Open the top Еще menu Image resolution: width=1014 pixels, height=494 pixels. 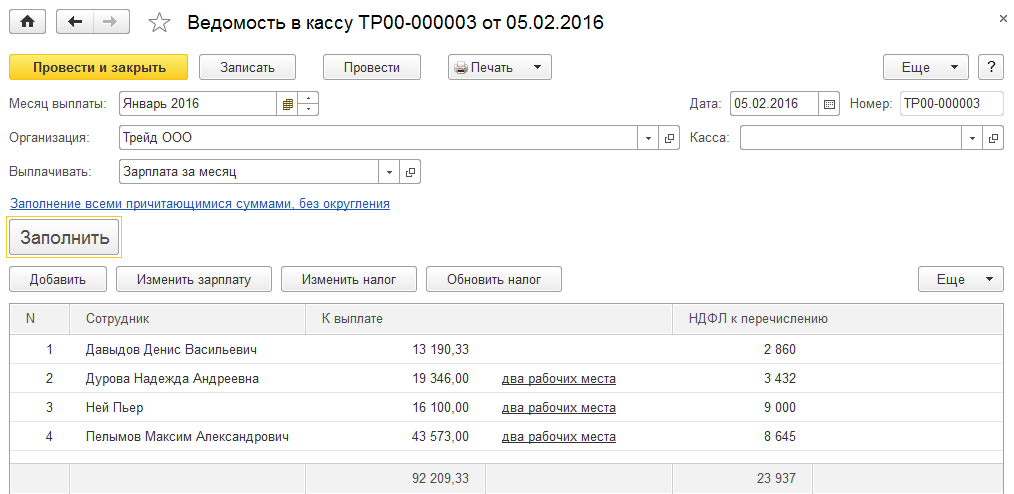click(x=925, y=67)
